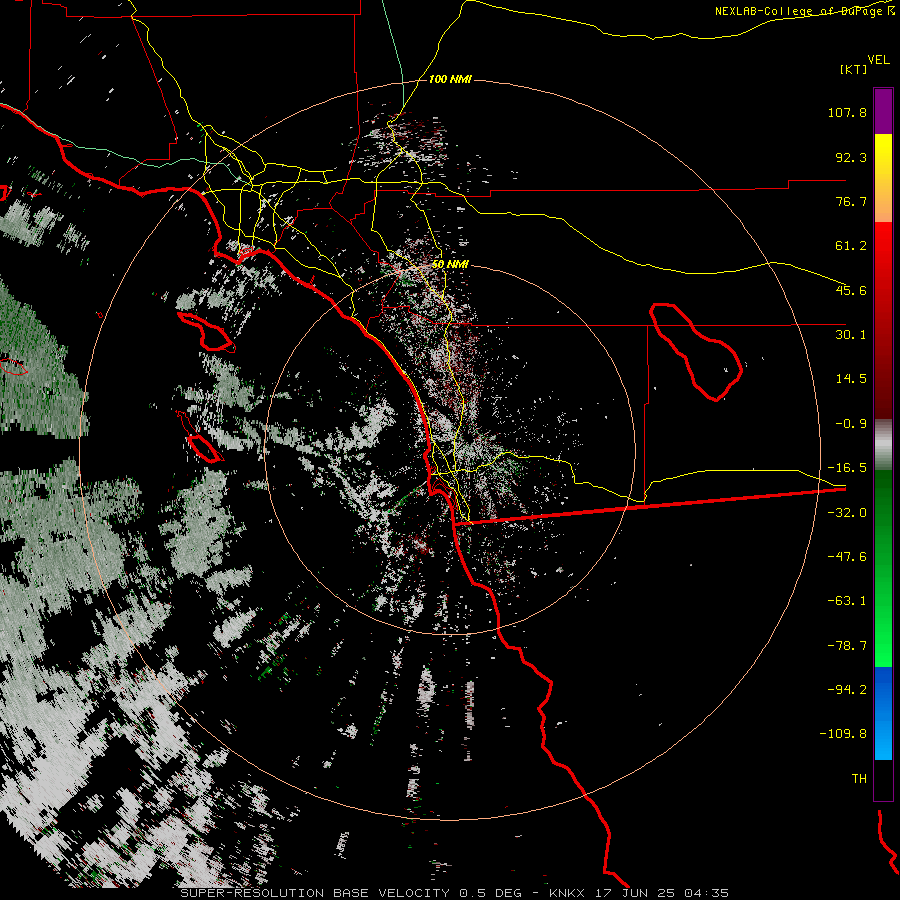Click the blue segment of the color bar

click(x=883, y=713)
